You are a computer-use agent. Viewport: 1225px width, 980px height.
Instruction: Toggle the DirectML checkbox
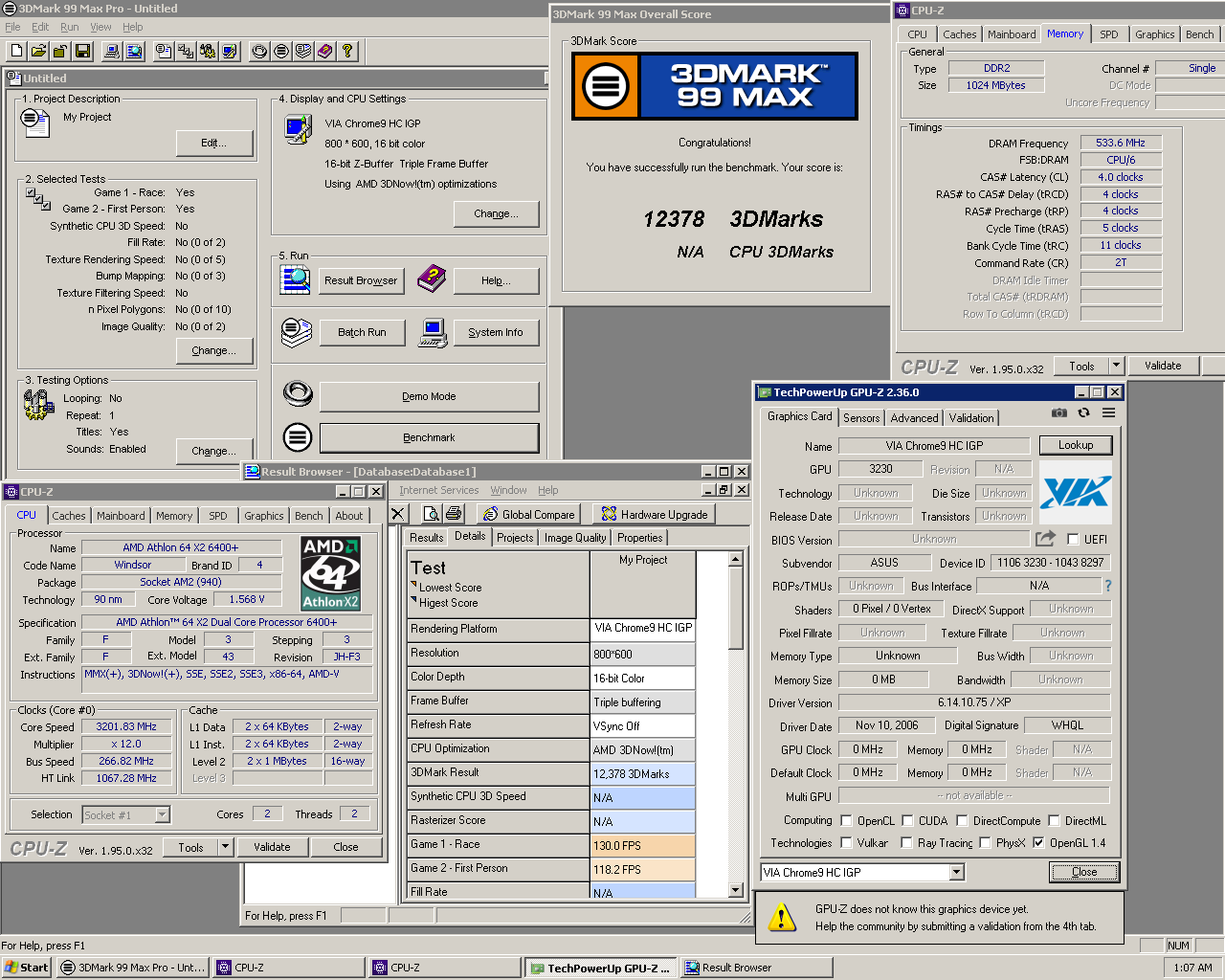pyautogui.click(x=1054, y=820)
